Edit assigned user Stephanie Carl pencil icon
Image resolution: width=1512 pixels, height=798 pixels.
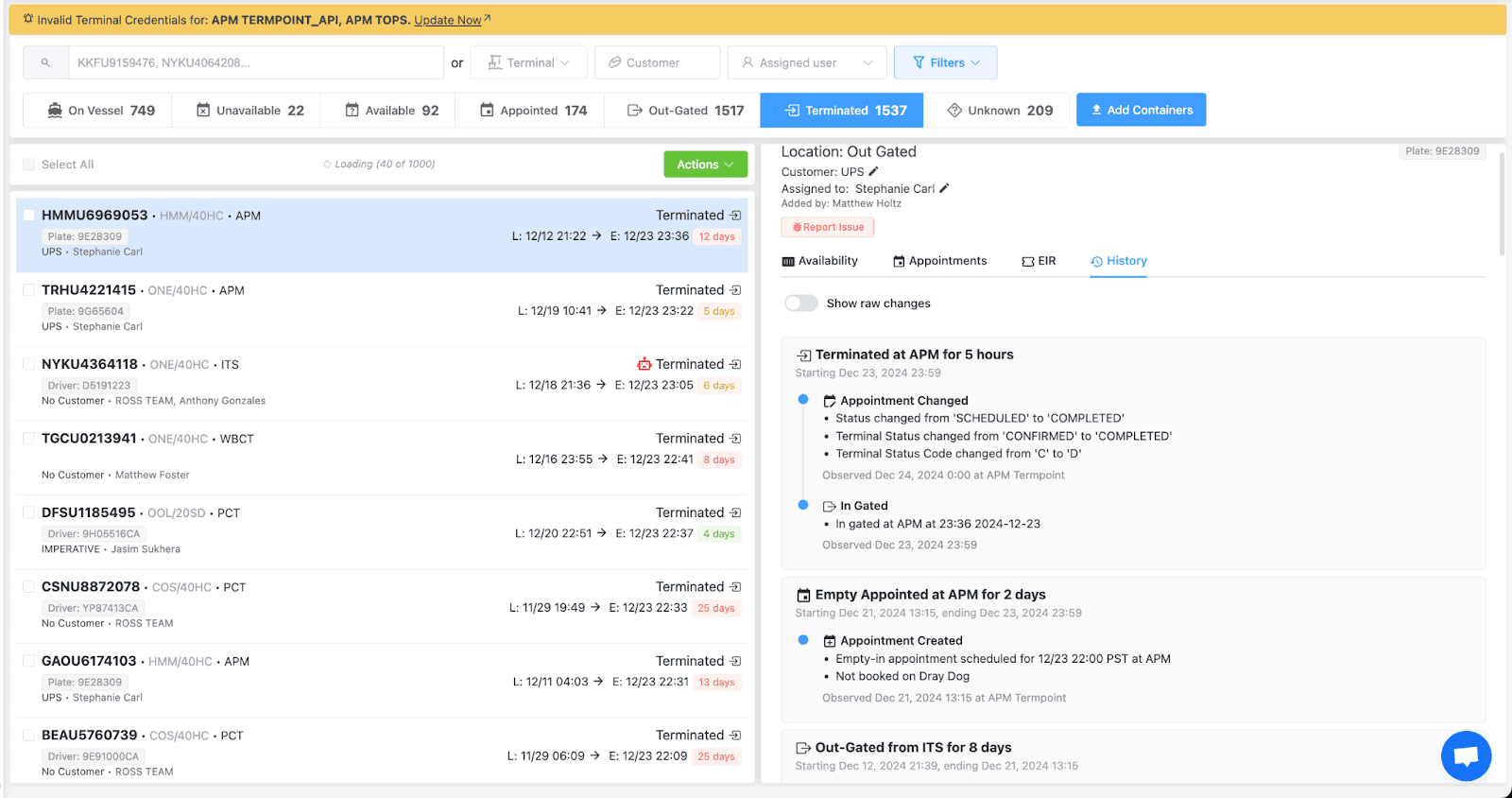tap(944, 188)
